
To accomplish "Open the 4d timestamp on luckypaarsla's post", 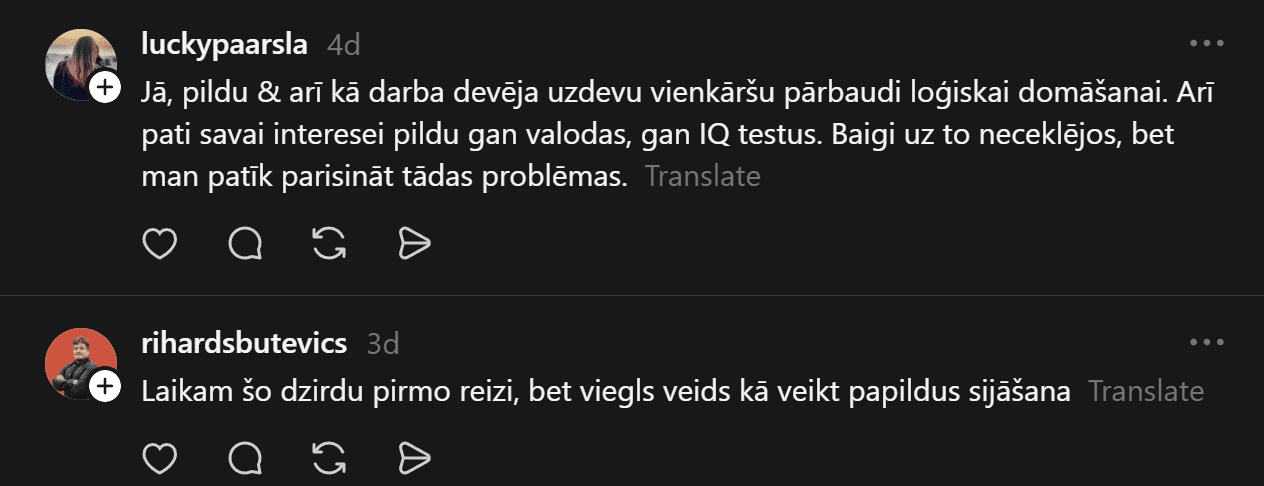I will pos(343,44).
